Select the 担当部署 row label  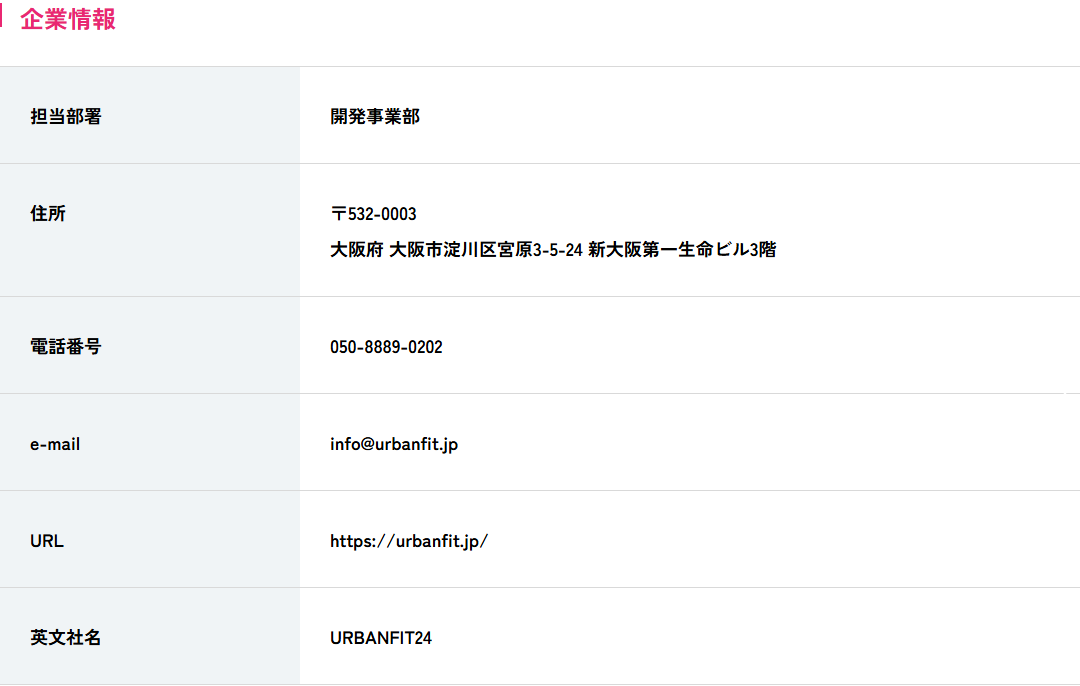65,116
